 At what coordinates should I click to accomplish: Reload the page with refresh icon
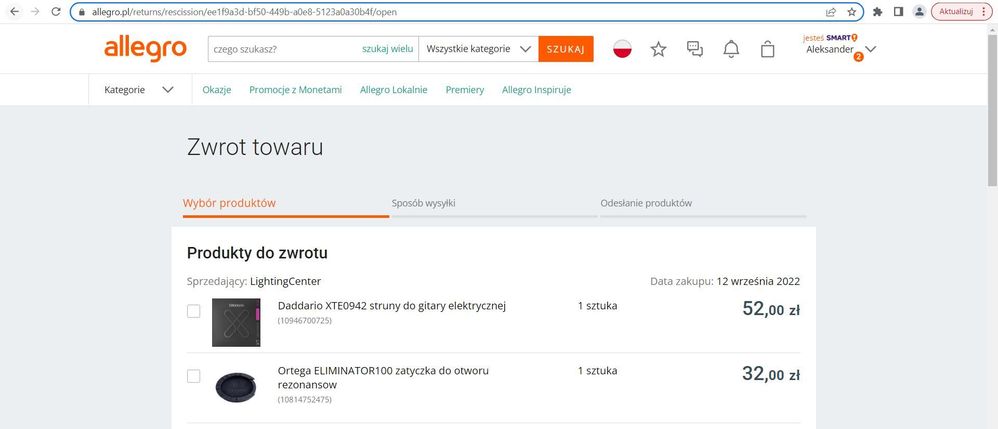[56, 11]
